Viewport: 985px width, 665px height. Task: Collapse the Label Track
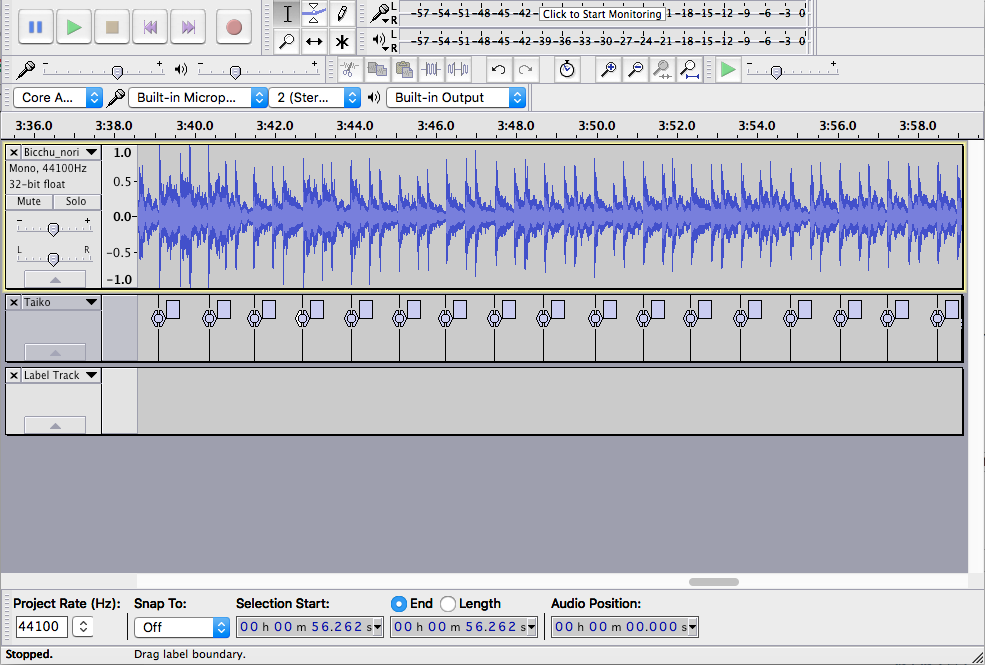(x=55, y=424)
